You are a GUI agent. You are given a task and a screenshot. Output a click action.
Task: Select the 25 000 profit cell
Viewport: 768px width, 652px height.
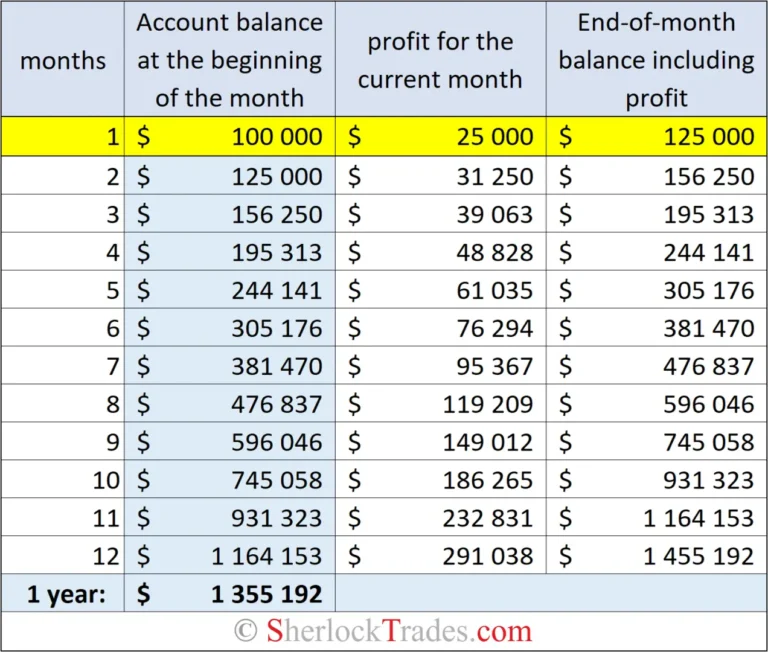495,137
